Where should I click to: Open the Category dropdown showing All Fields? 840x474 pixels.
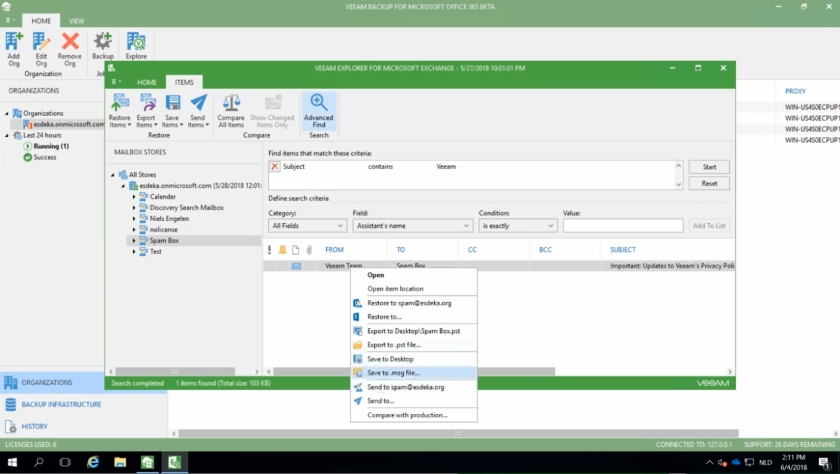[x=307, y=226]
